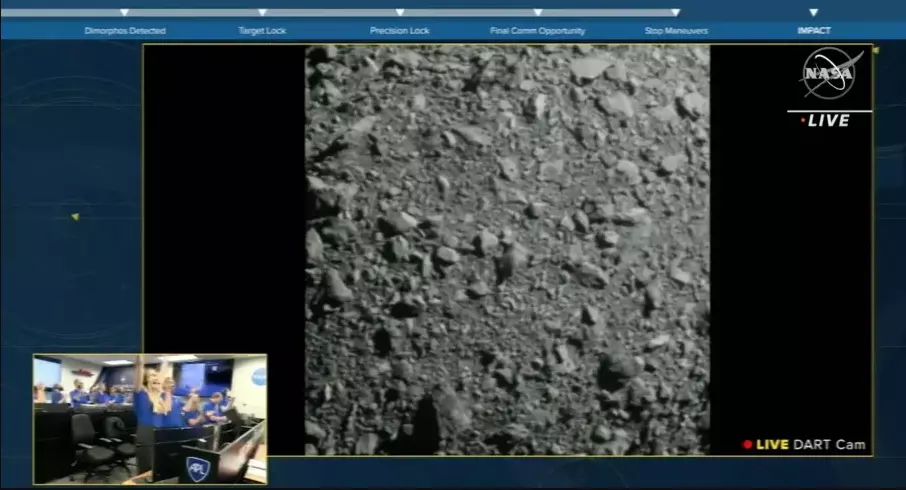The height and width of the screenshot is (490, 906).
Task: Click the Final Comm Opportunity label
Action: (x=538, y=31)
